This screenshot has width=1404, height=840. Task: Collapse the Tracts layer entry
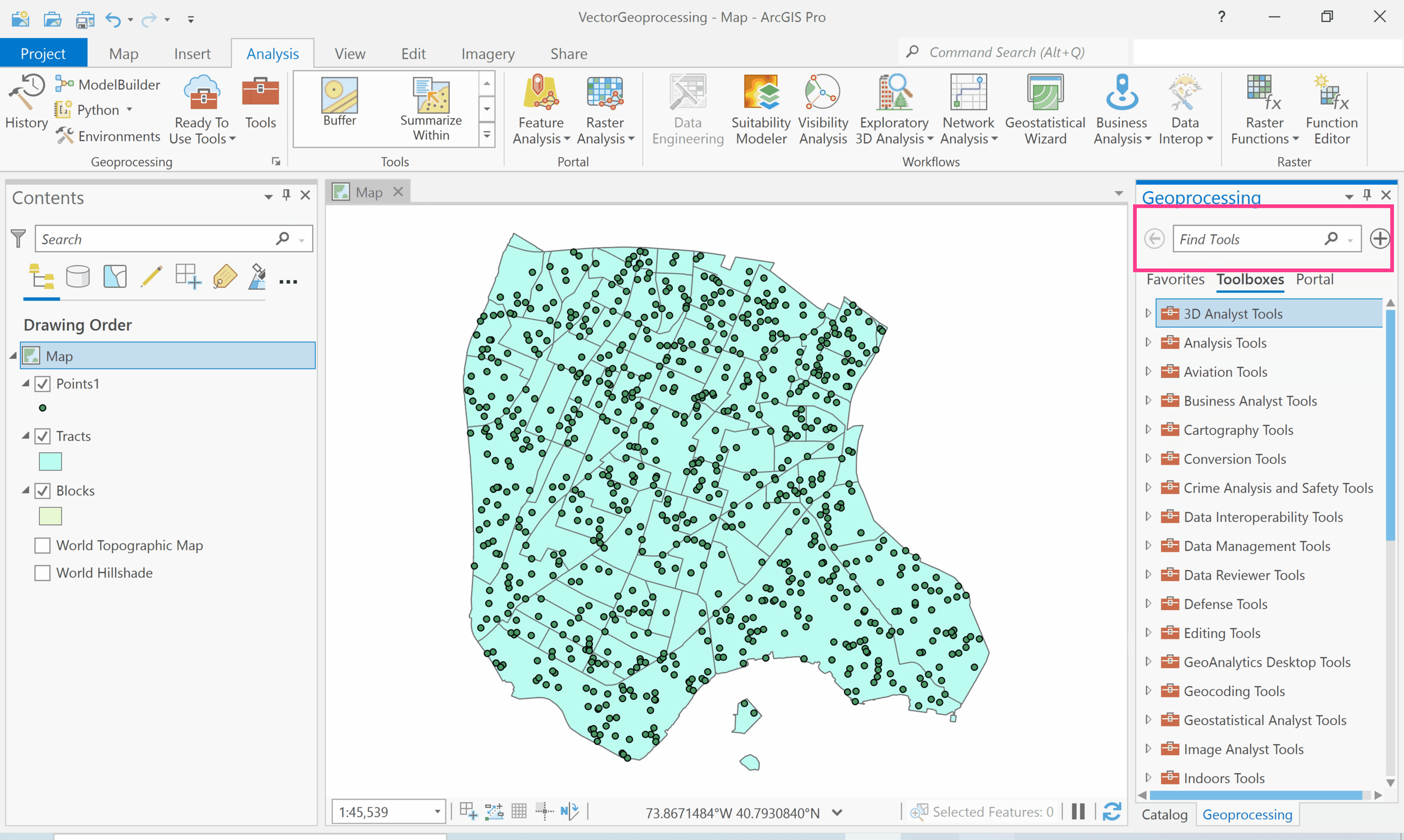click(x=25, y=435)
